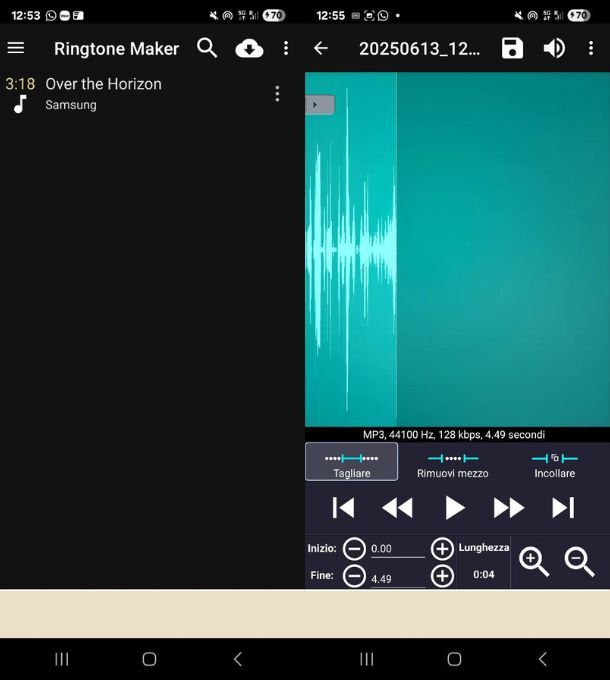Open Ringtone Maker overflow menu
The height and width of the screenshot is (680, 610).
tap(286, 48)
